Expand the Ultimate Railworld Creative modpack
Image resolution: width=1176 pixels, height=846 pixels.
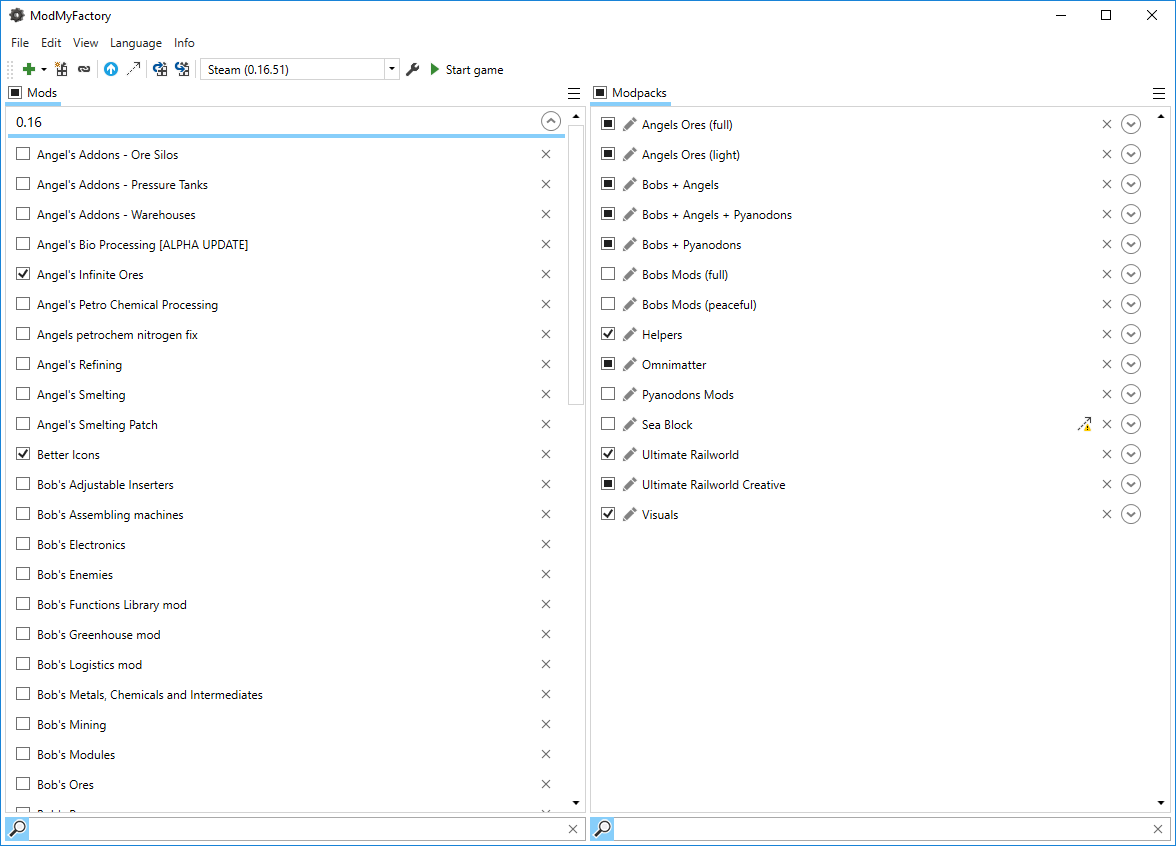click(x=1131, y=484)
